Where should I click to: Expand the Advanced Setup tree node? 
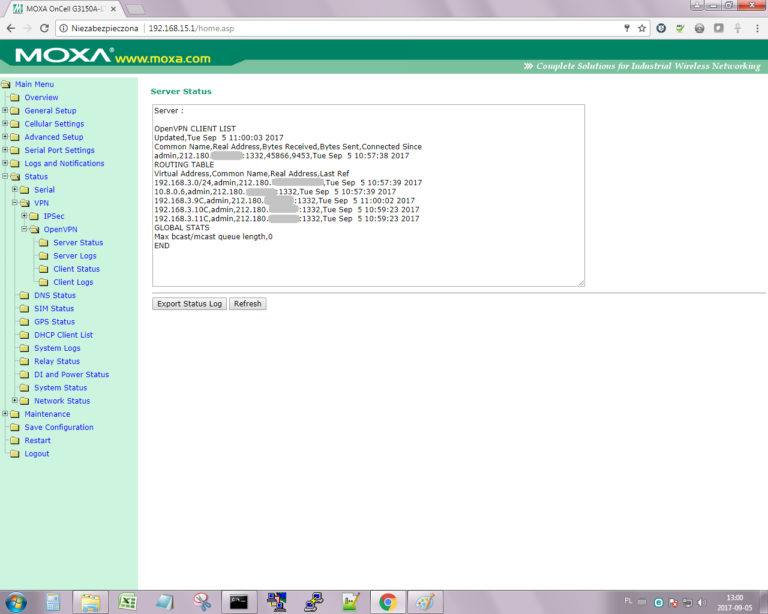(x=5, y=137)
